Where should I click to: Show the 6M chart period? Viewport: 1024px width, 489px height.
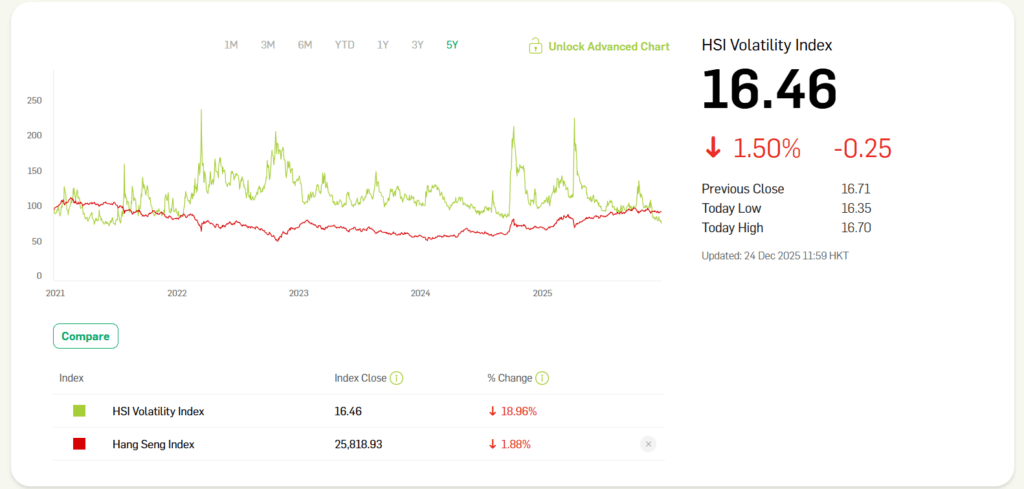pyautogui.click(x=305, y=45)
